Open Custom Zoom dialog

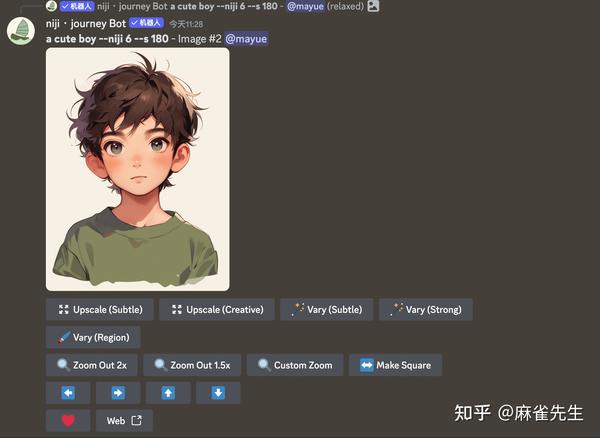pyautogui.click(x=295, y=365)
